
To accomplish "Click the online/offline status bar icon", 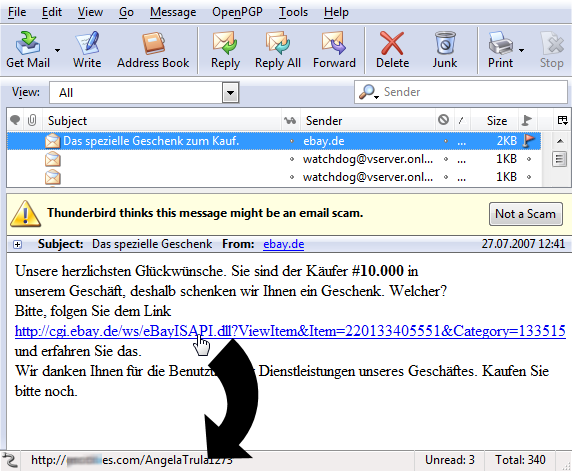I will [10, 460].
